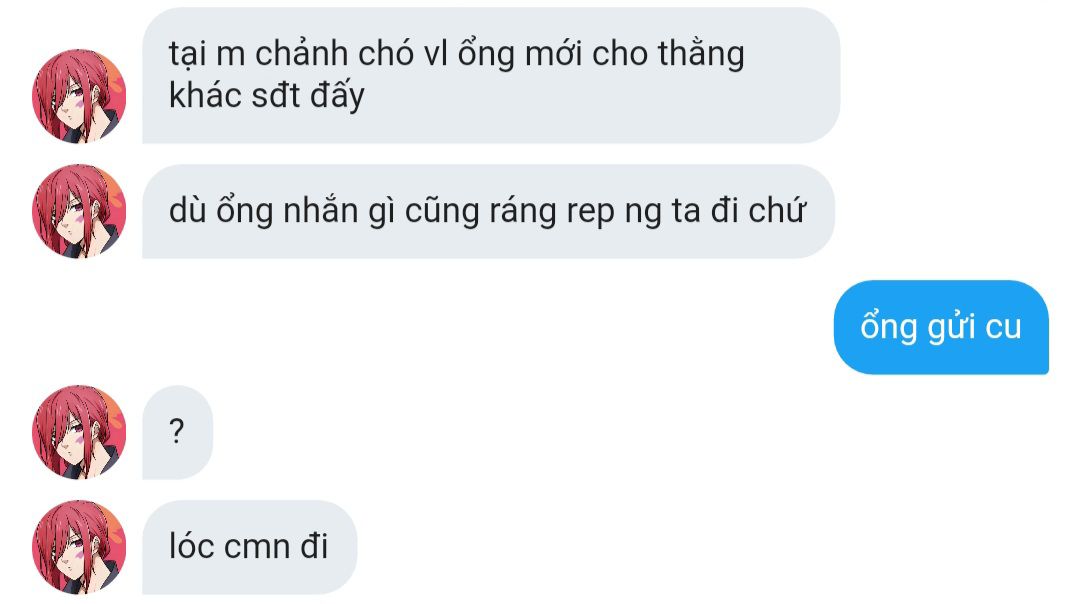Select the 'tại m chảnh chó vl' message bubble
This screenshot has height=604, width=1080.
point(491,75)
